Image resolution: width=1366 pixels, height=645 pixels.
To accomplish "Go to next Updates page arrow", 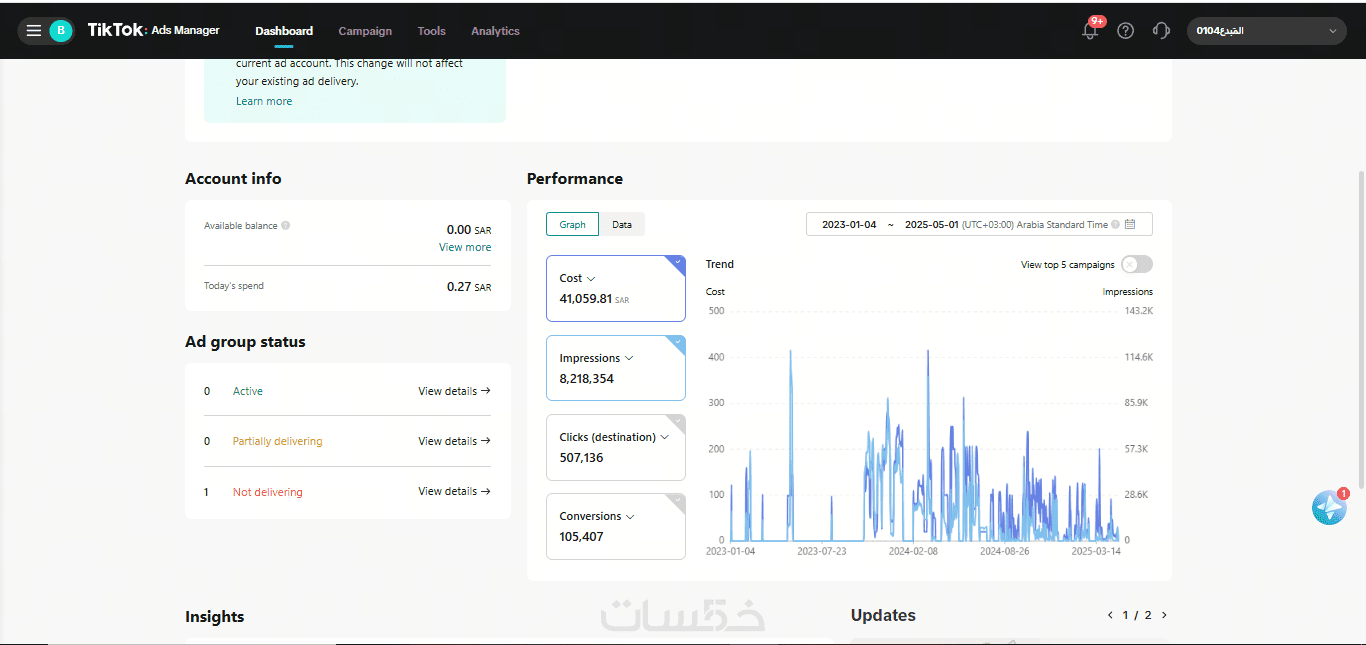I will pos(1164,615).
